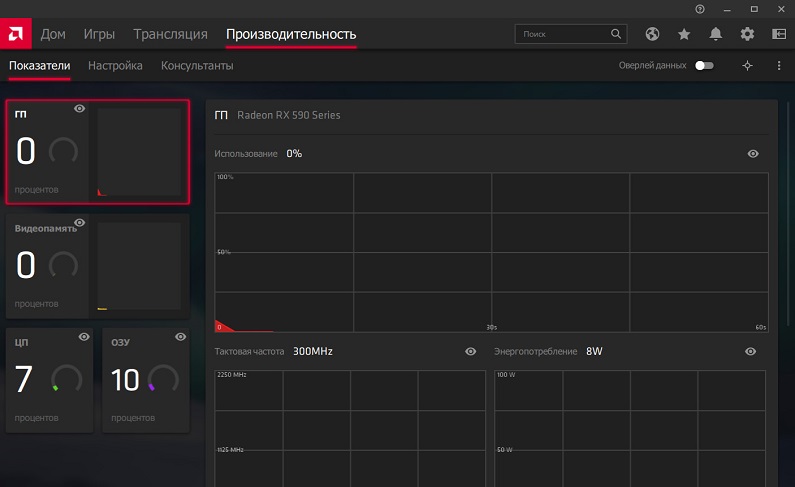This screenshot has width=795, height=487.
Task: Go to the Консультанты sub-tab
Action: tap(197, 66)
